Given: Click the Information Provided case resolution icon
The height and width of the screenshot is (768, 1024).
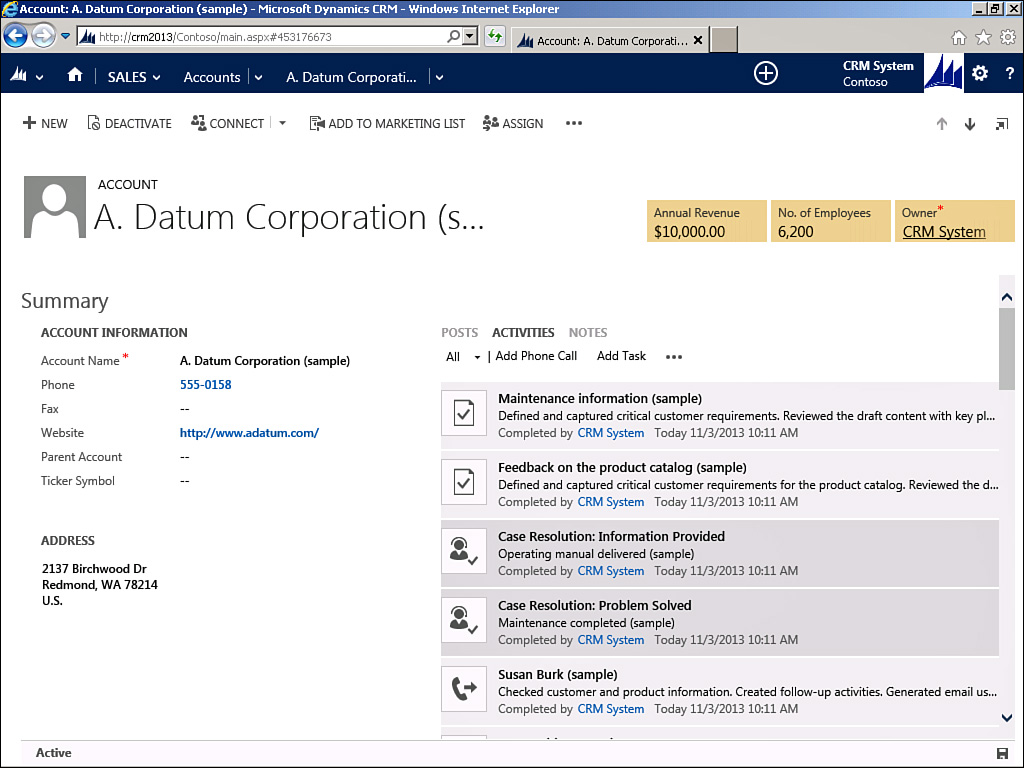Looking at the screenshot, I should click(464, 551).
